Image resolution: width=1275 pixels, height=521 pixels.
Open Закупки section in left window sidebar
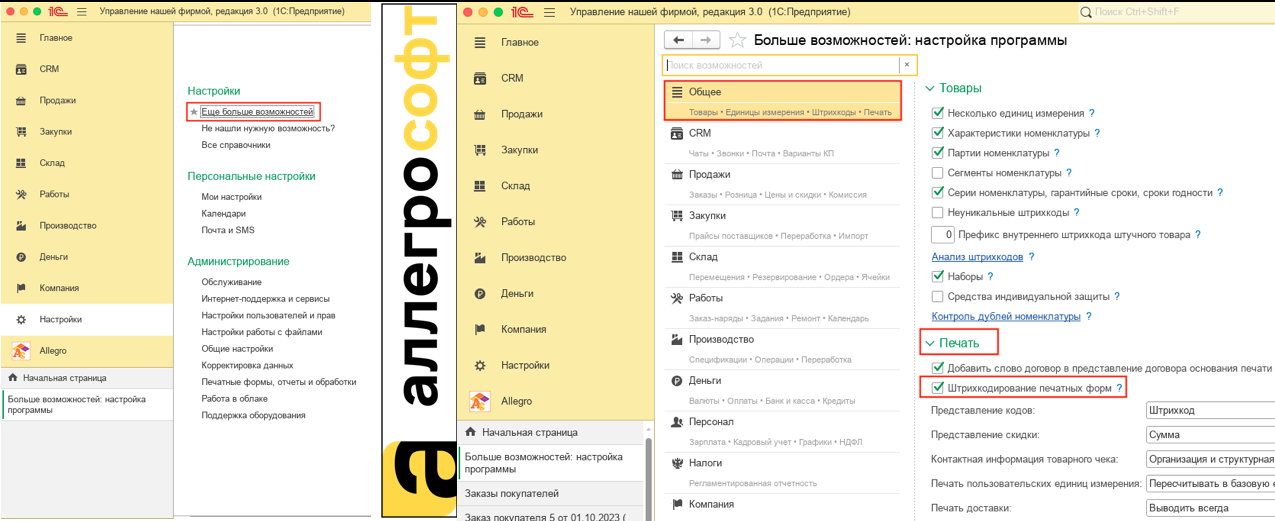click(x=56, y=132)
